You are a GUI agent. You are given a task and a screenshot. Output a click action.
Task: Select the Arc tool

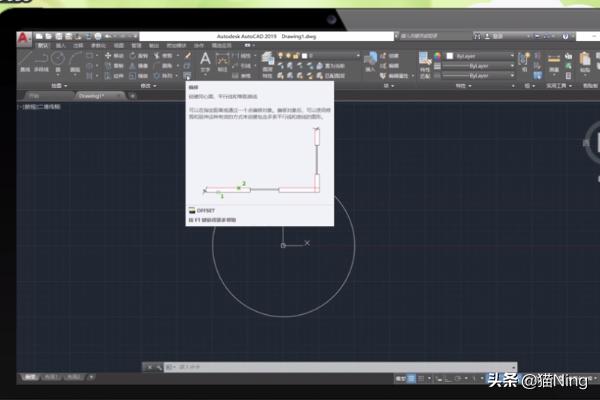coord(75,62)
